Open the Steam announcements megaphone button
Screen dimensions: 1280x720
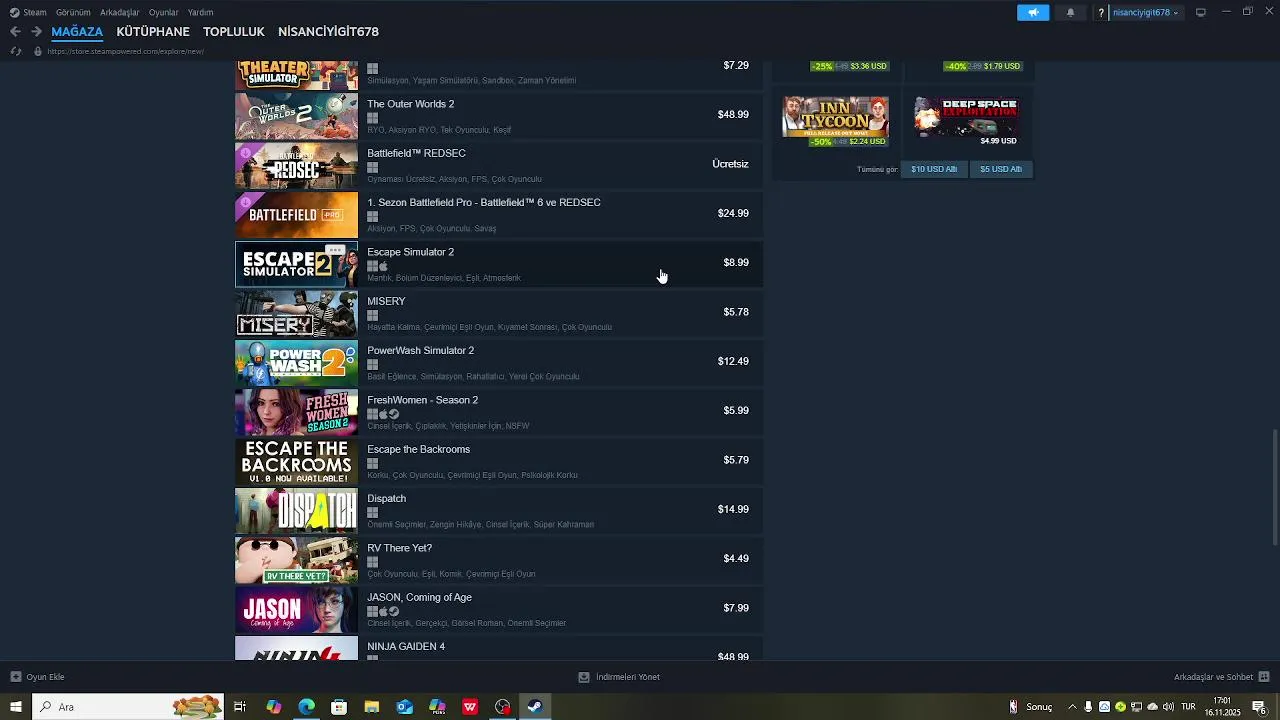pos(1033,12)
